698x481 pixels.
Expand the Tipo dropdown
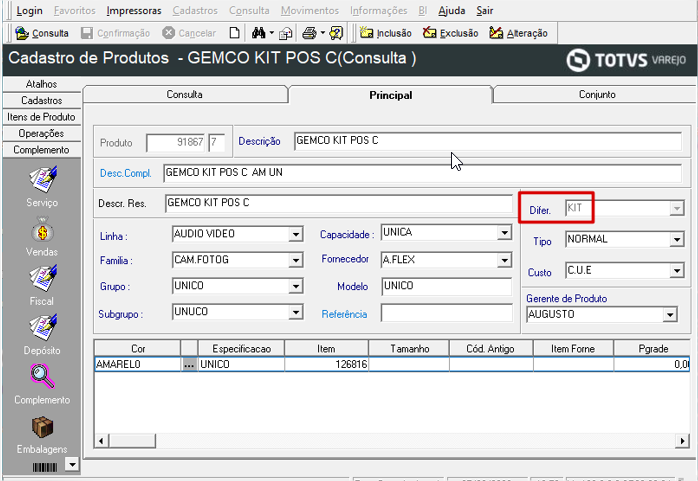677,240
